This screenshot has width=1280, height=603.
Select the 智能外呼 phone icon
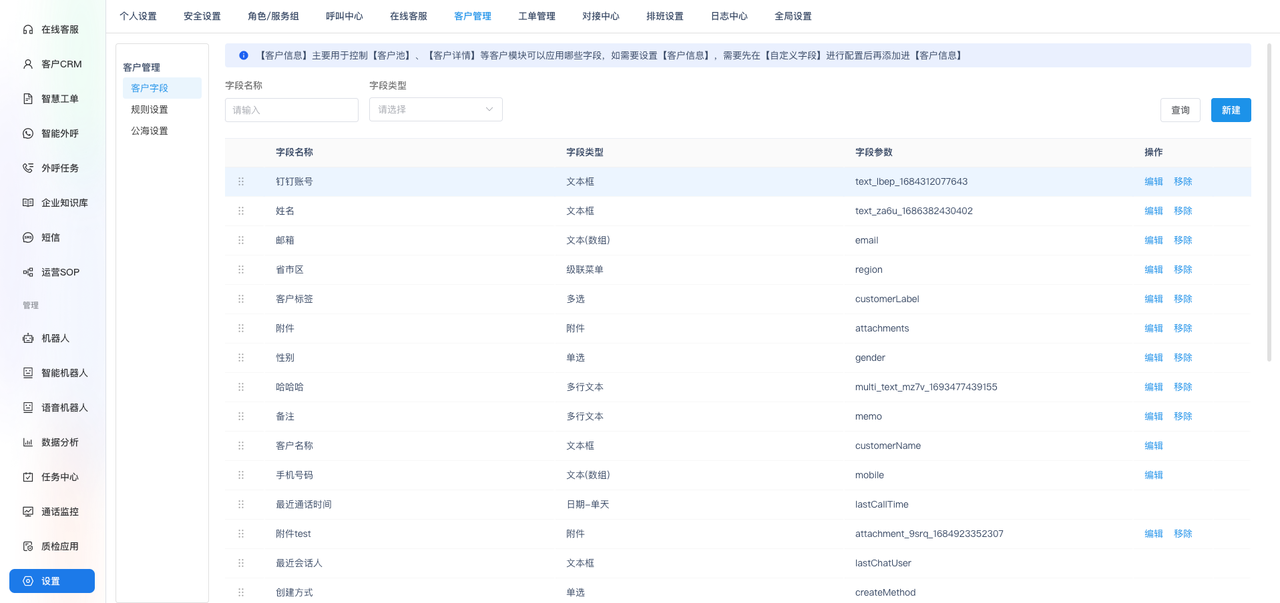click(28, 134)
